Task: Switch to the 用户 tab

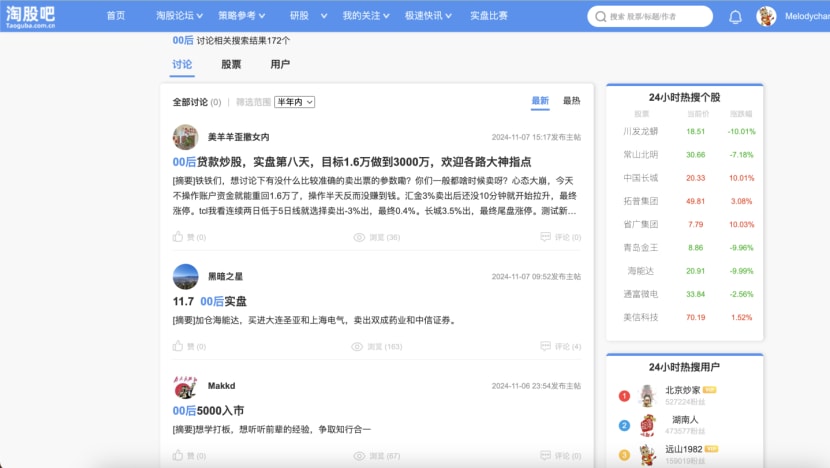Action: coord(280,65)
